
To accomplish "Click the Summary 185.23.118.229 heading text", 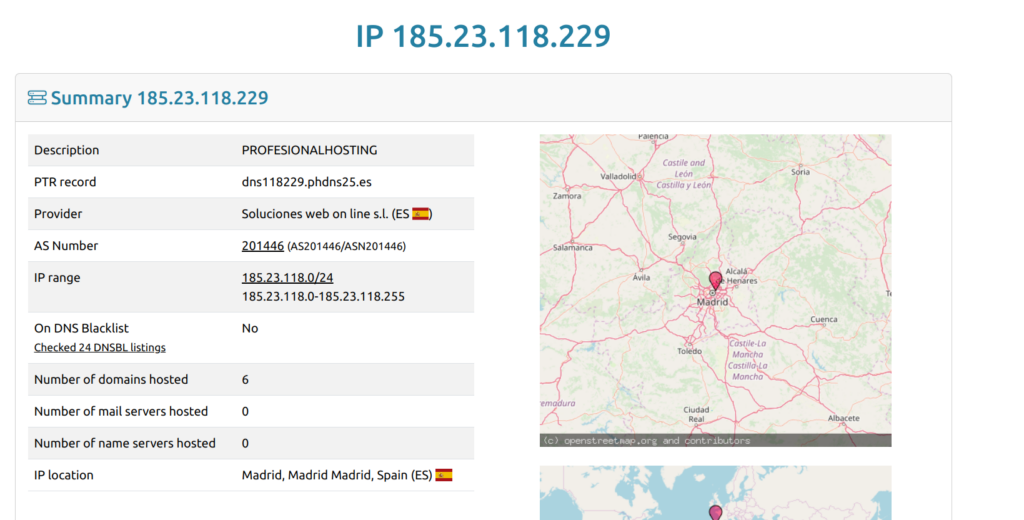I will pyautogui.click(x=159, y=98).
